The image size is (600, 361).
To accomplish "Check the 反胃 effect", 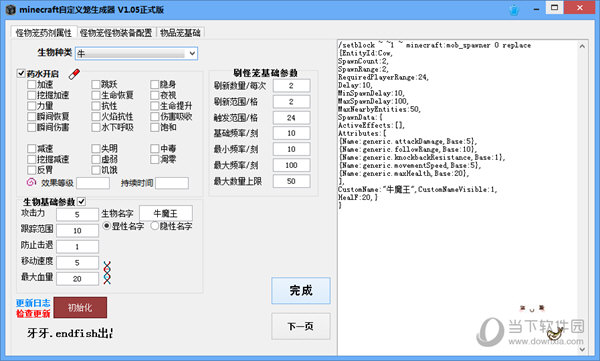I will (31, 170).
